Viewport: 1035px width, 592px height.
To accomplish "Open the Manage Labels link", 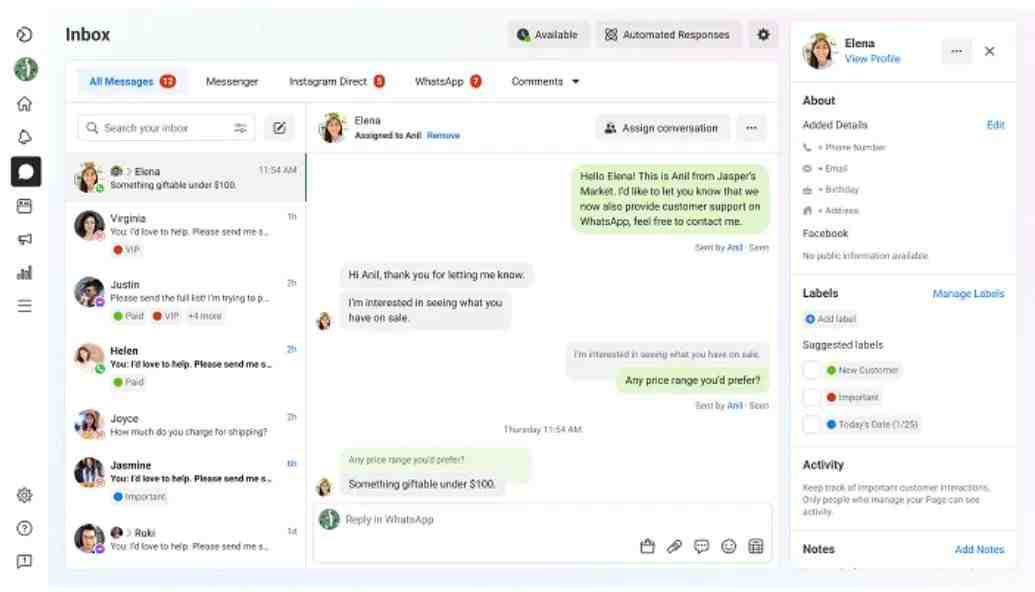I will pyautogui.click(x=968, y=294).
